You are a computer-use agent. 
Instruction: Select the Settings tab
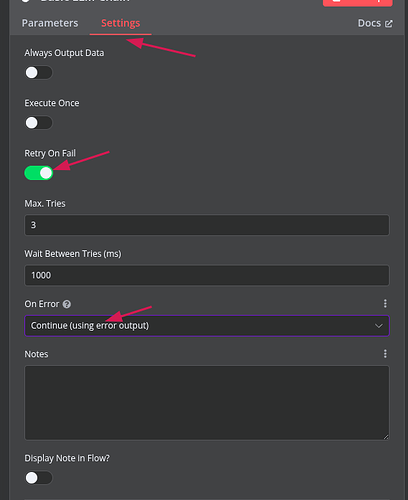pos(121,23)
